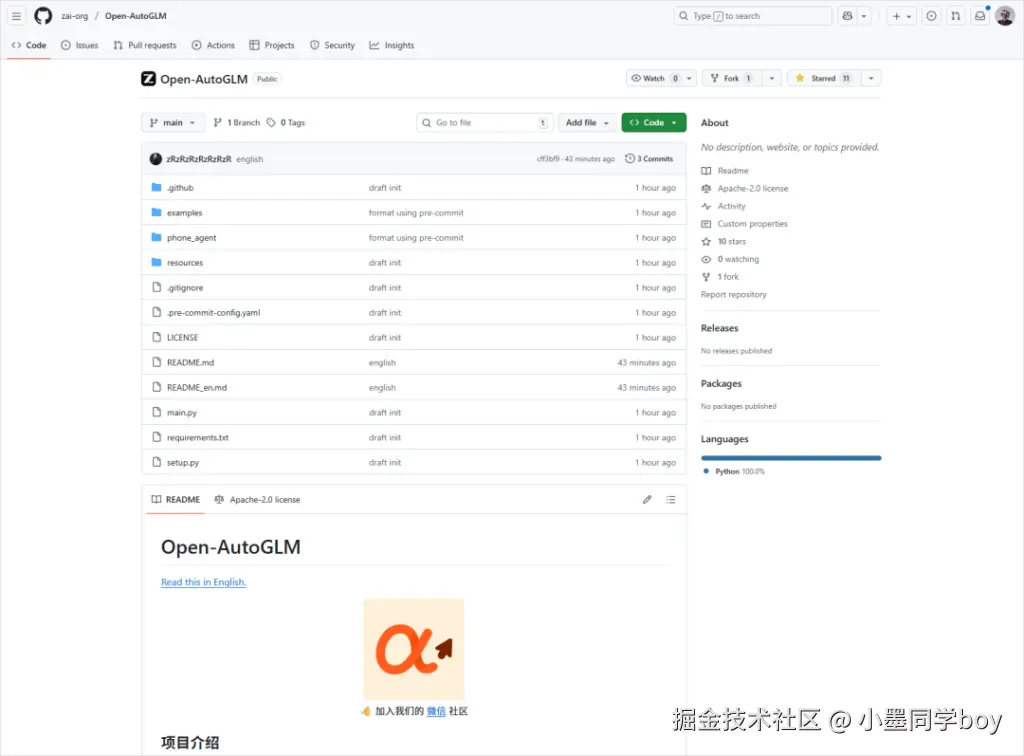Click the GitHub logo icon
Viewport: 1024px width, 756px height.
coord(43,16)
